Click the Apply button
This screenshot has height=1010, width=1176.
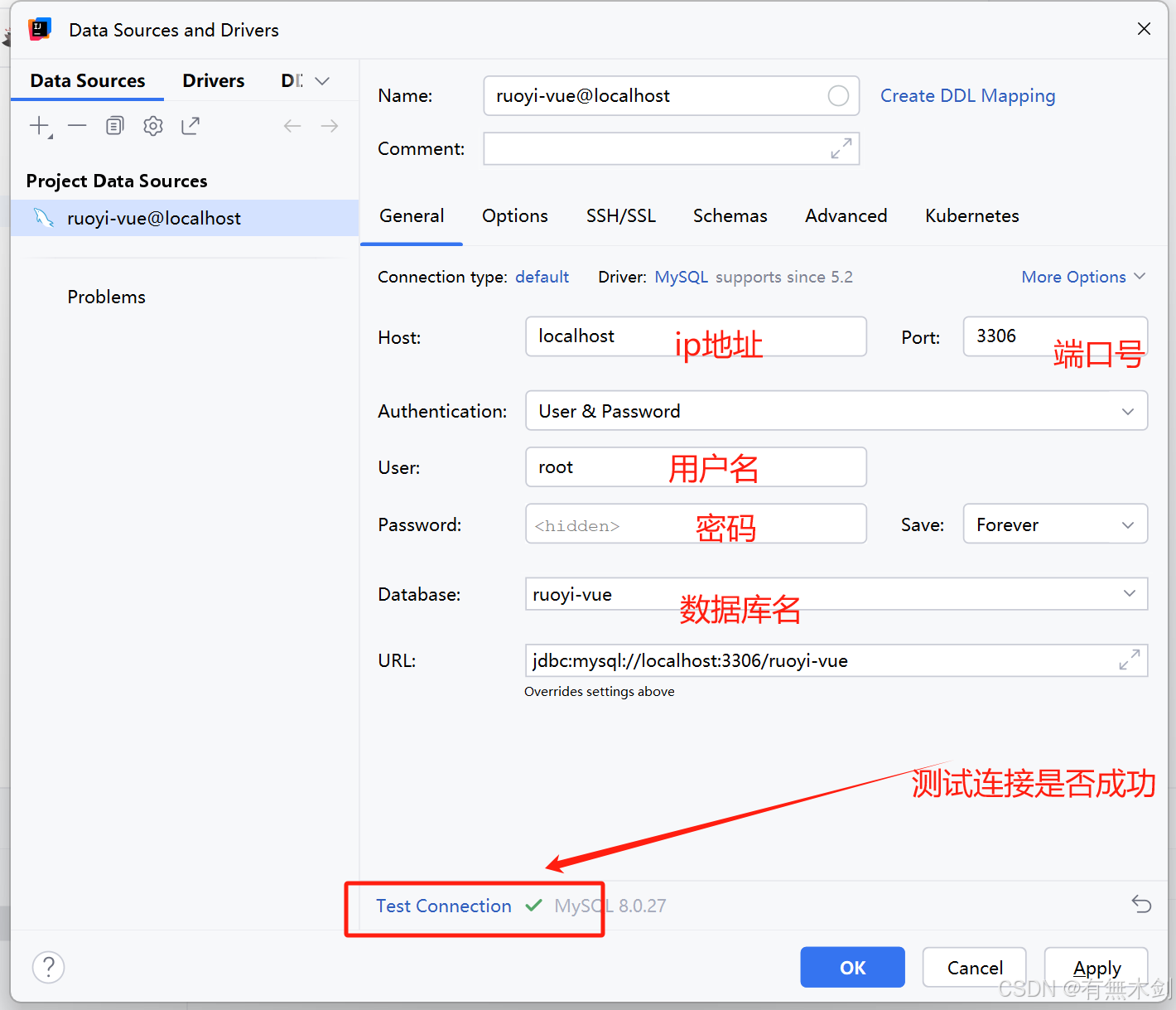tap(1096, 968)
